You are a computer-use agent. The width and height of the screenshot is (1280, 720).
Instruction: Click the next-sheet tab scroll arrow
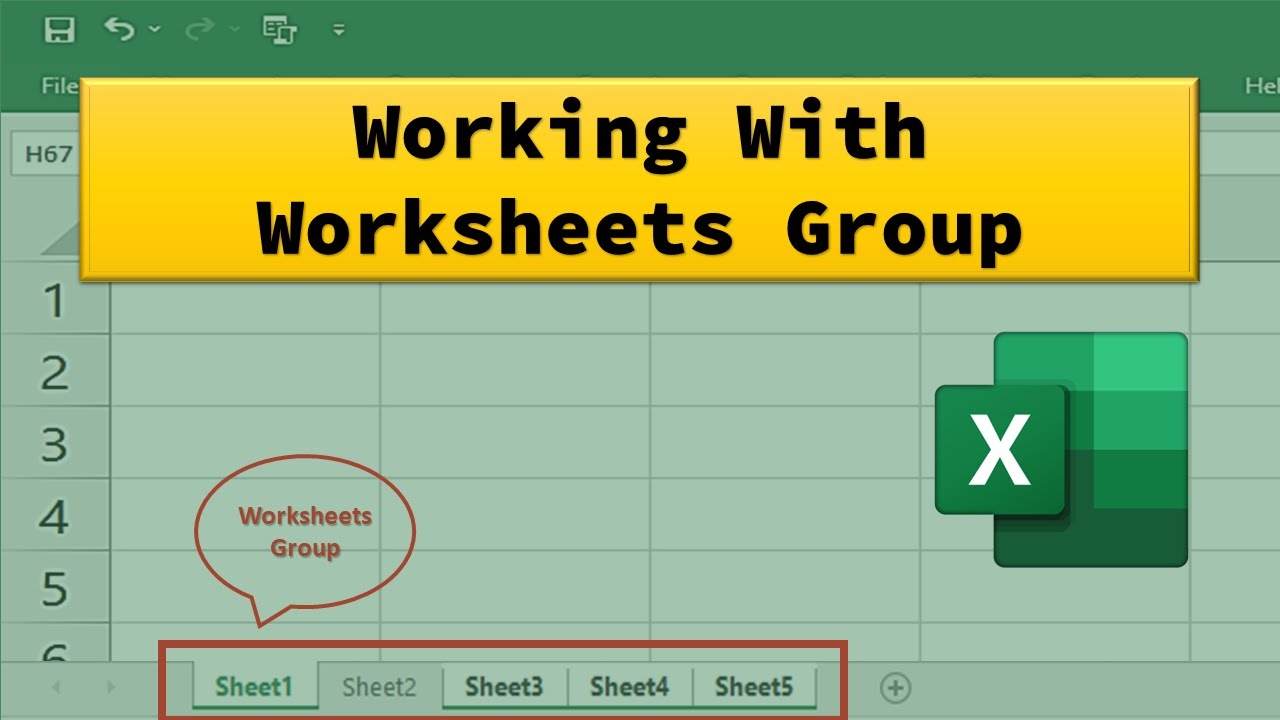110,687
